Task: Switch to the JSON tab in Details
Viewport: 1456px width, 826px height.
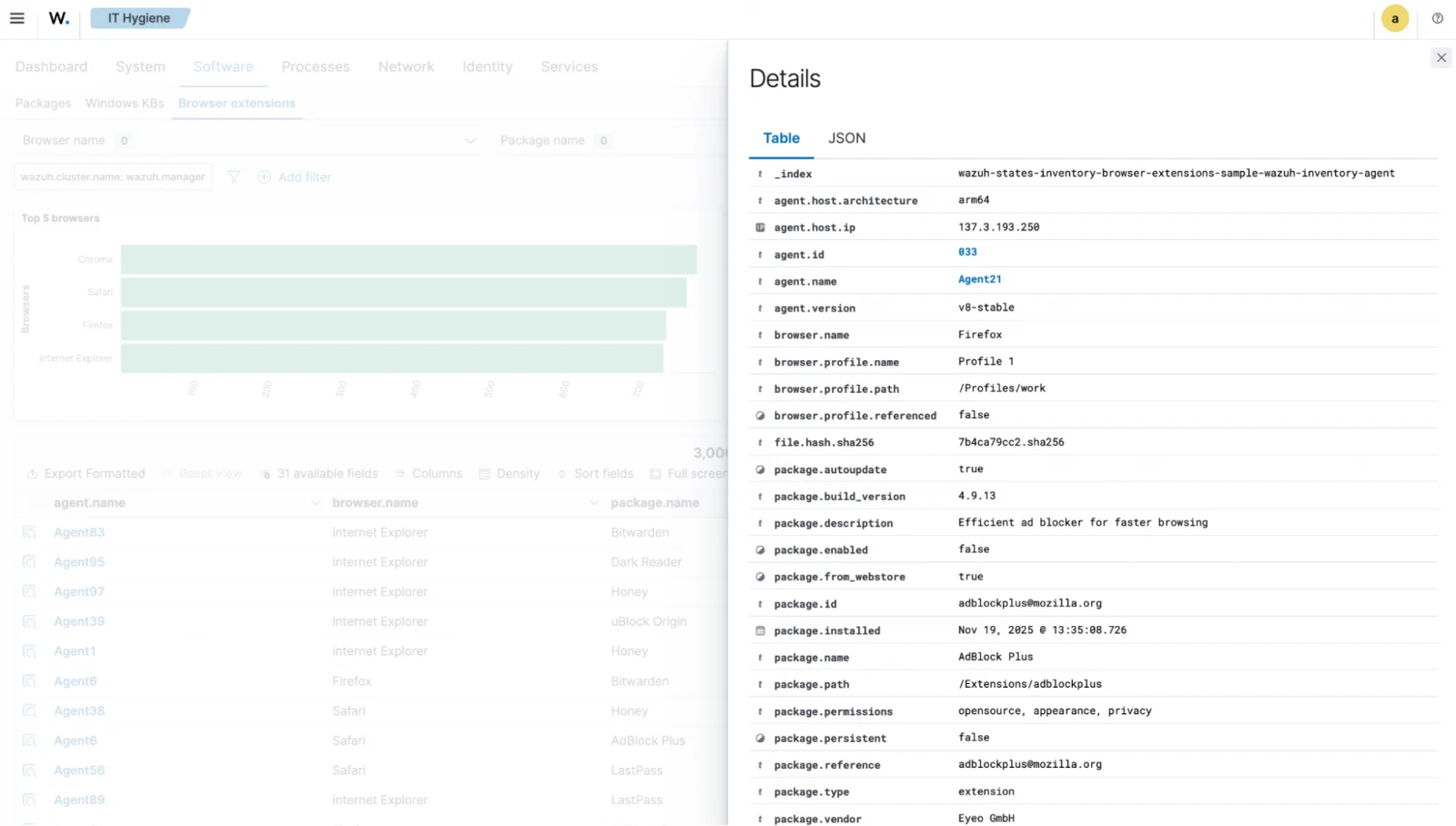Action: click(x=846, y=137)
